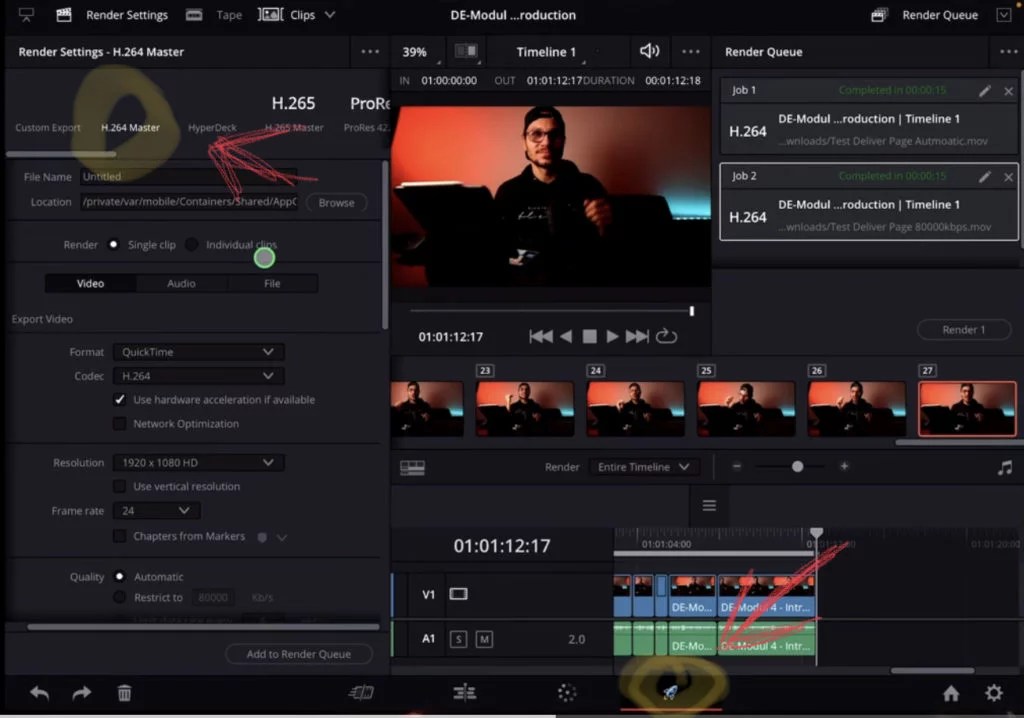
Task: Click the undo arrow icon
Action: [38, 692]
